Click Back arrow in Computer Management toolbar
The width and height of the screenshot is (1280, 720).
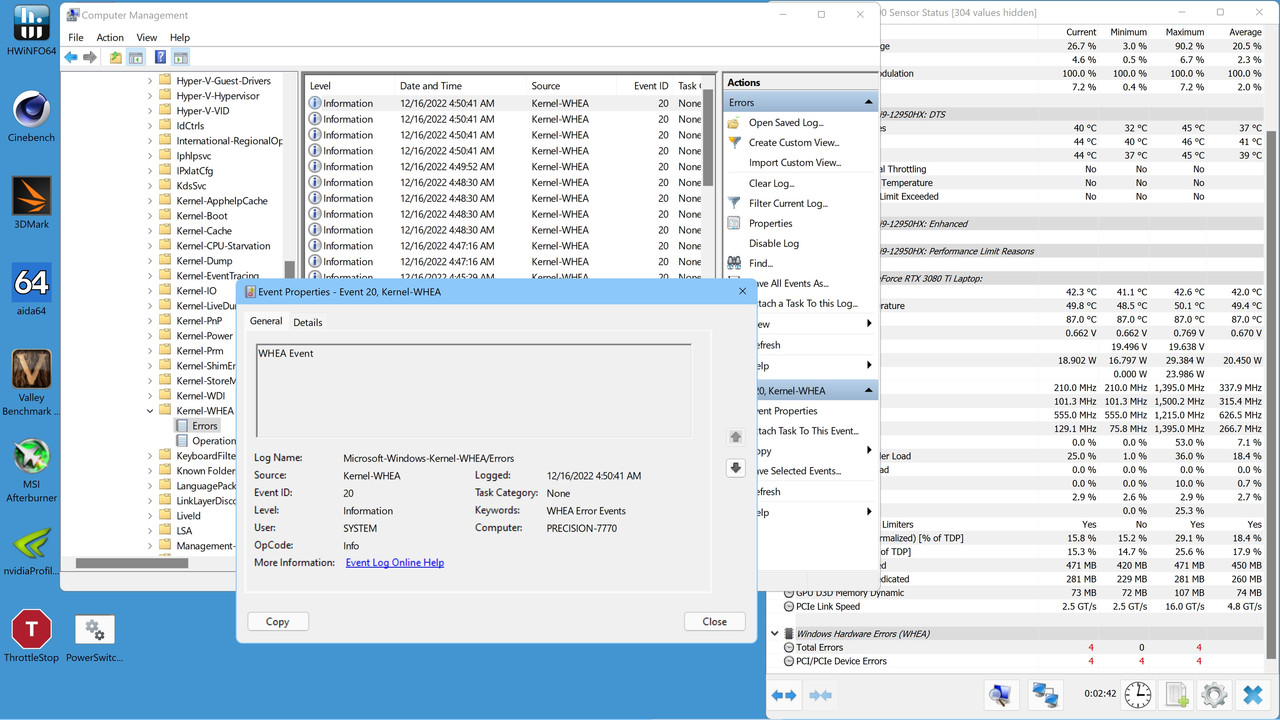pyautogui.click(x=71, y=58)
